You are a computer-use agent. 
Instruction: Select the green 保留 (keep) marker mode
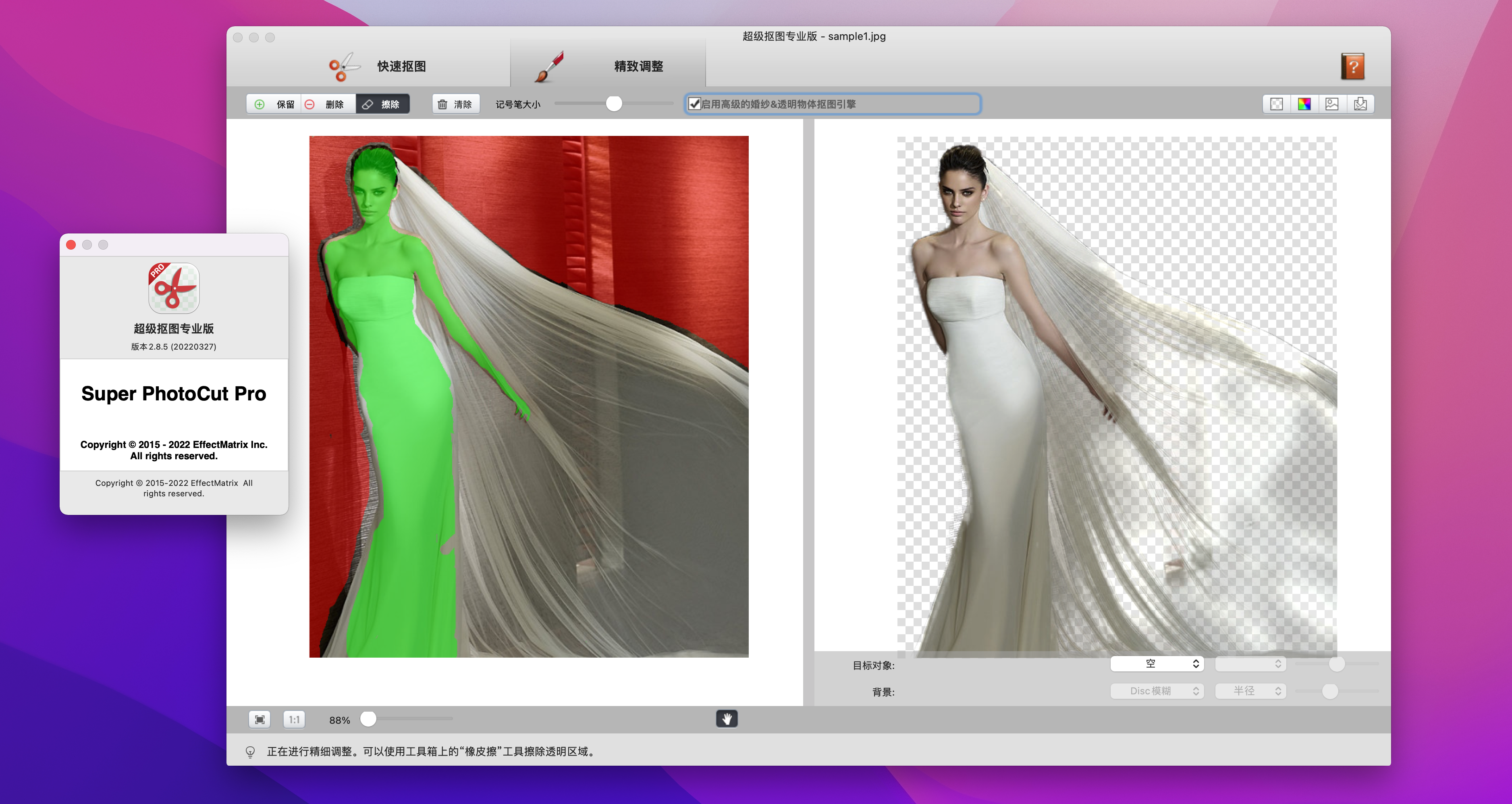(274, 104)
